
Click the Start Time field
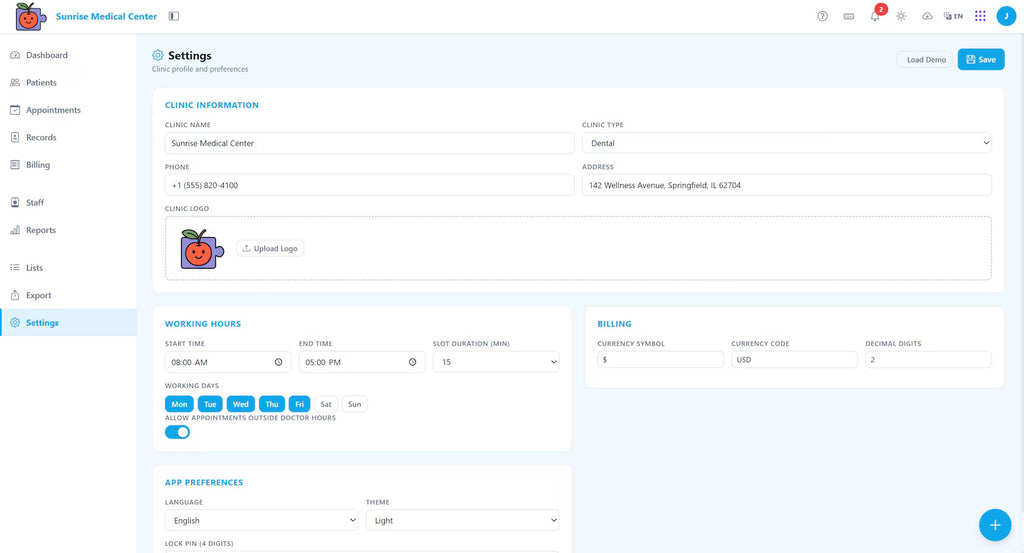point(228,362)
